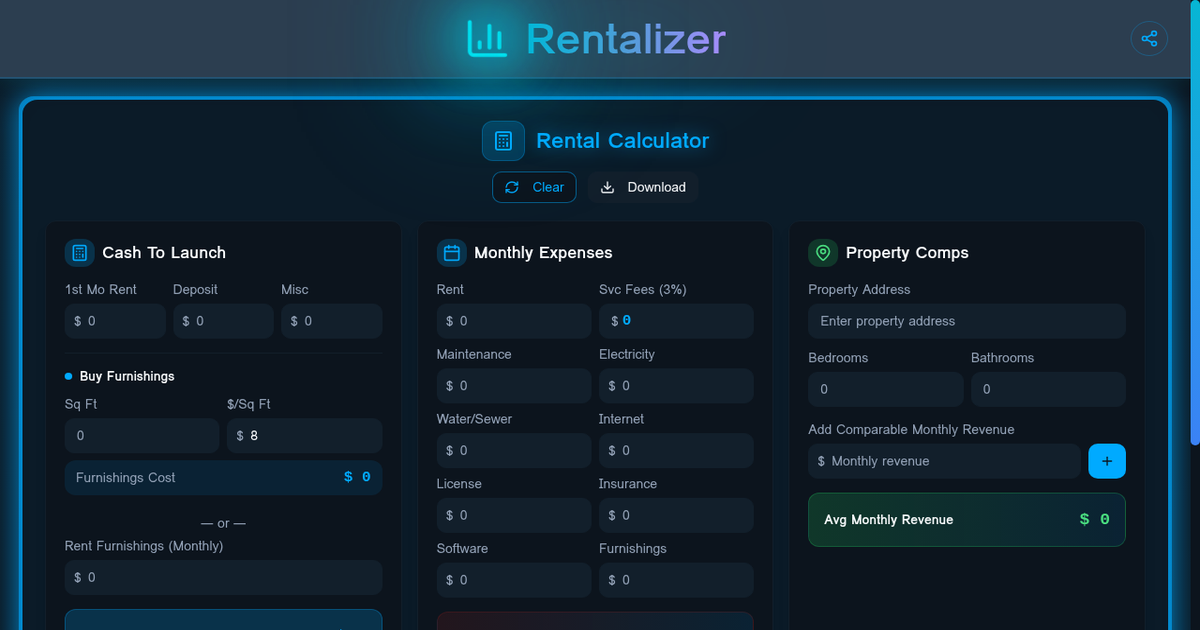Click the Cash To Launch calculator icon
Viewport: 1200px width, 630px height.
pos(80,253)
